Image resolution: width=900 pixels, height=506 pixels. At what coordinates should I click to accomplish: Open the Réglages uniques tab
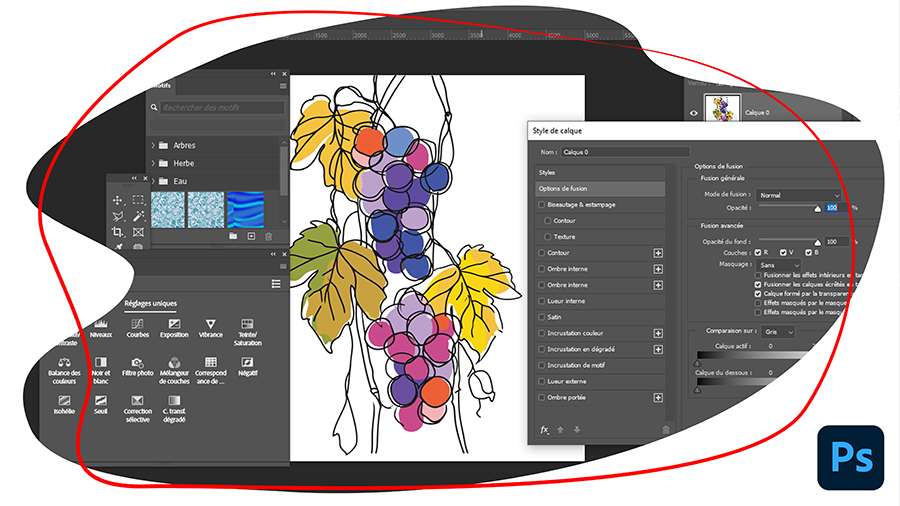pyautogui.click(x=150, y=303)
